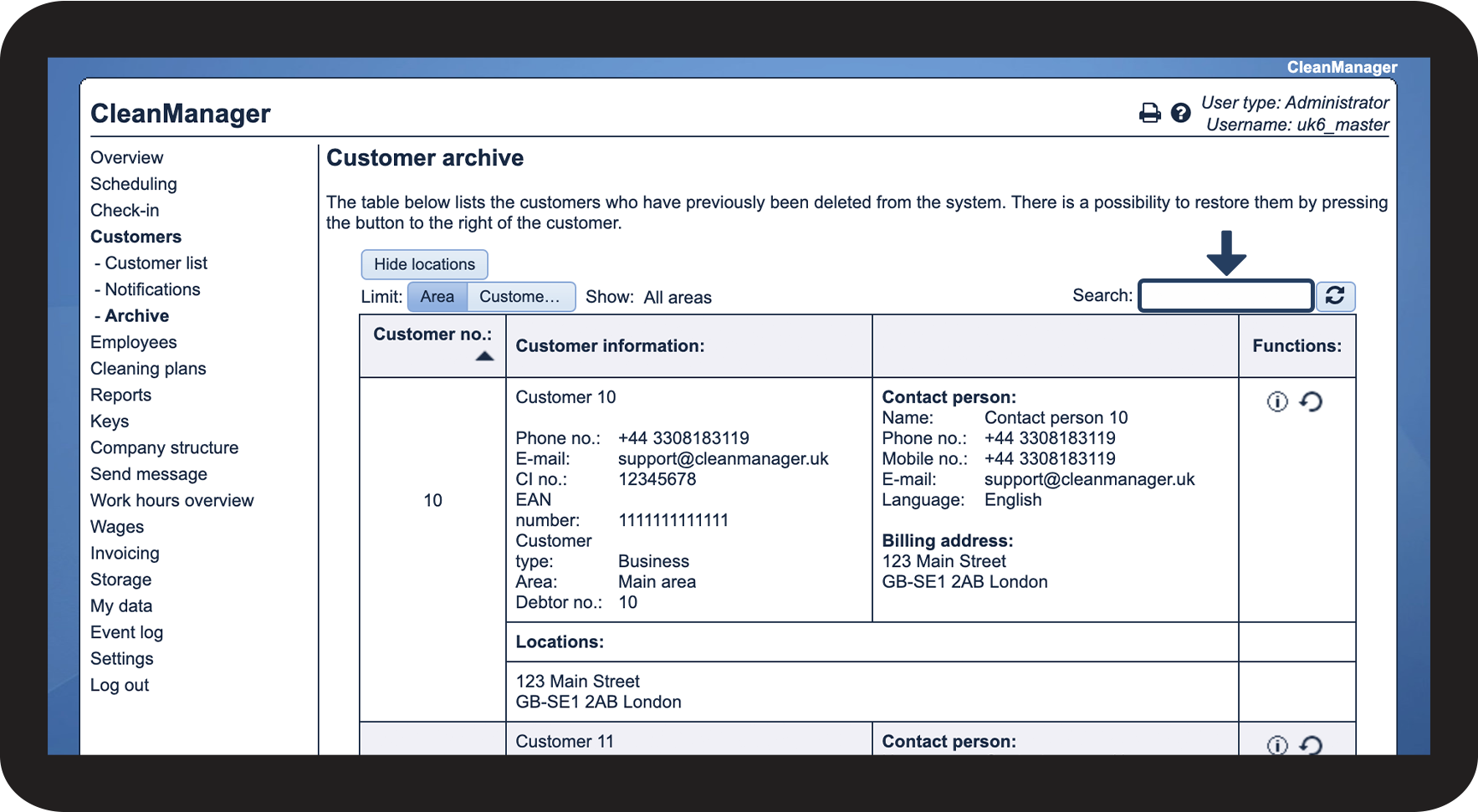
Task: View info for Customer 10
Action: (x=1277, y=401)
